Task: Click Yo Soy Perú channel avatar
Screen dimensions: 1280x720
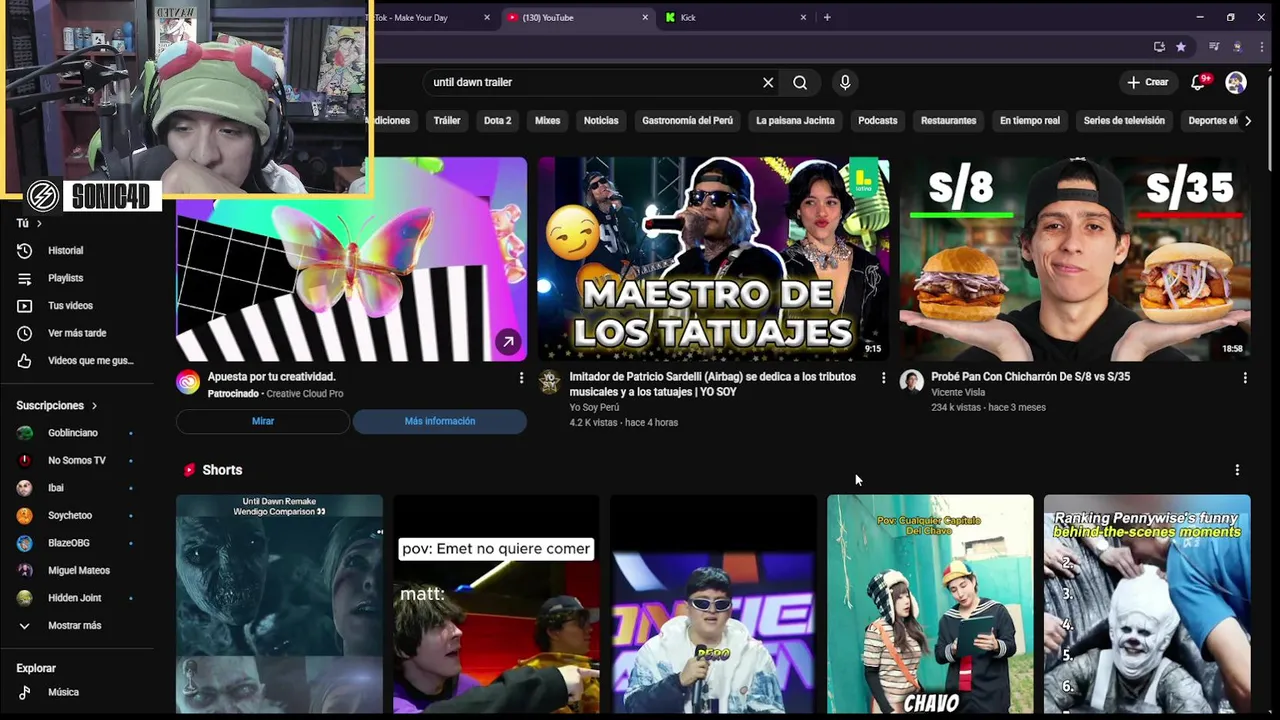Action: coord(549,381)
